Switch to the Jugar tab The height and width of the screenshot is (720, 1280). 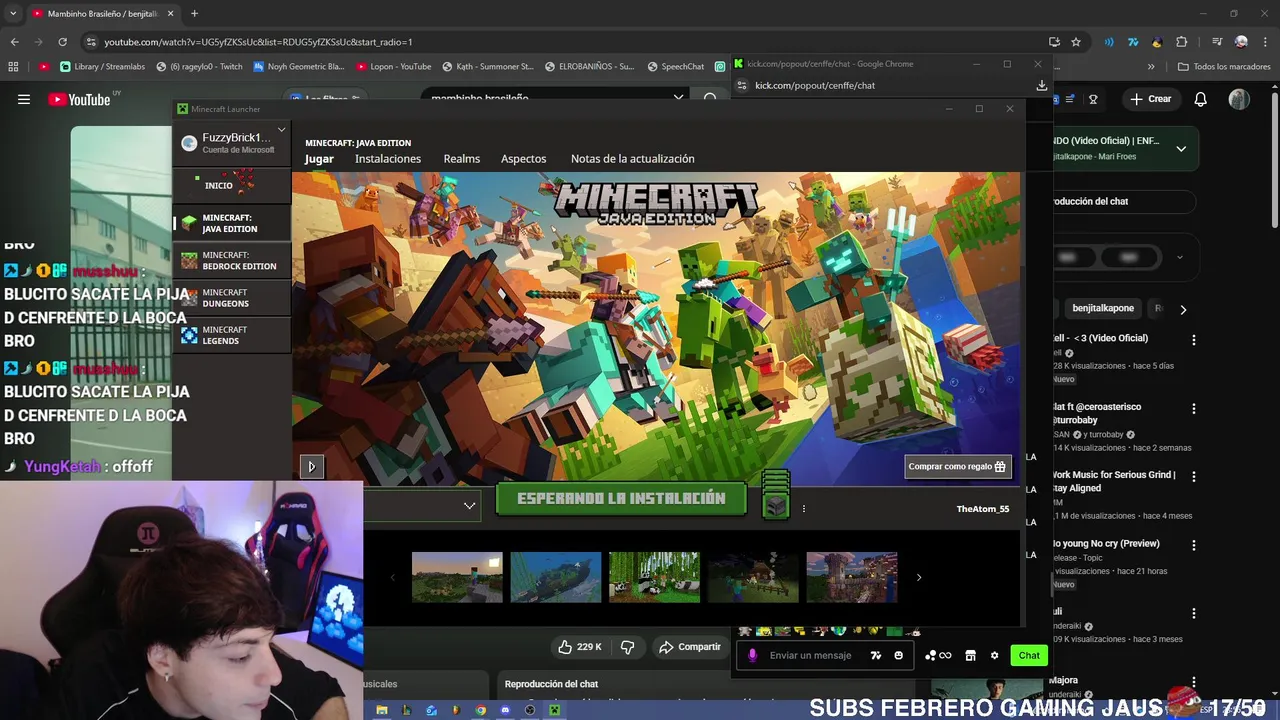(319, 159)
